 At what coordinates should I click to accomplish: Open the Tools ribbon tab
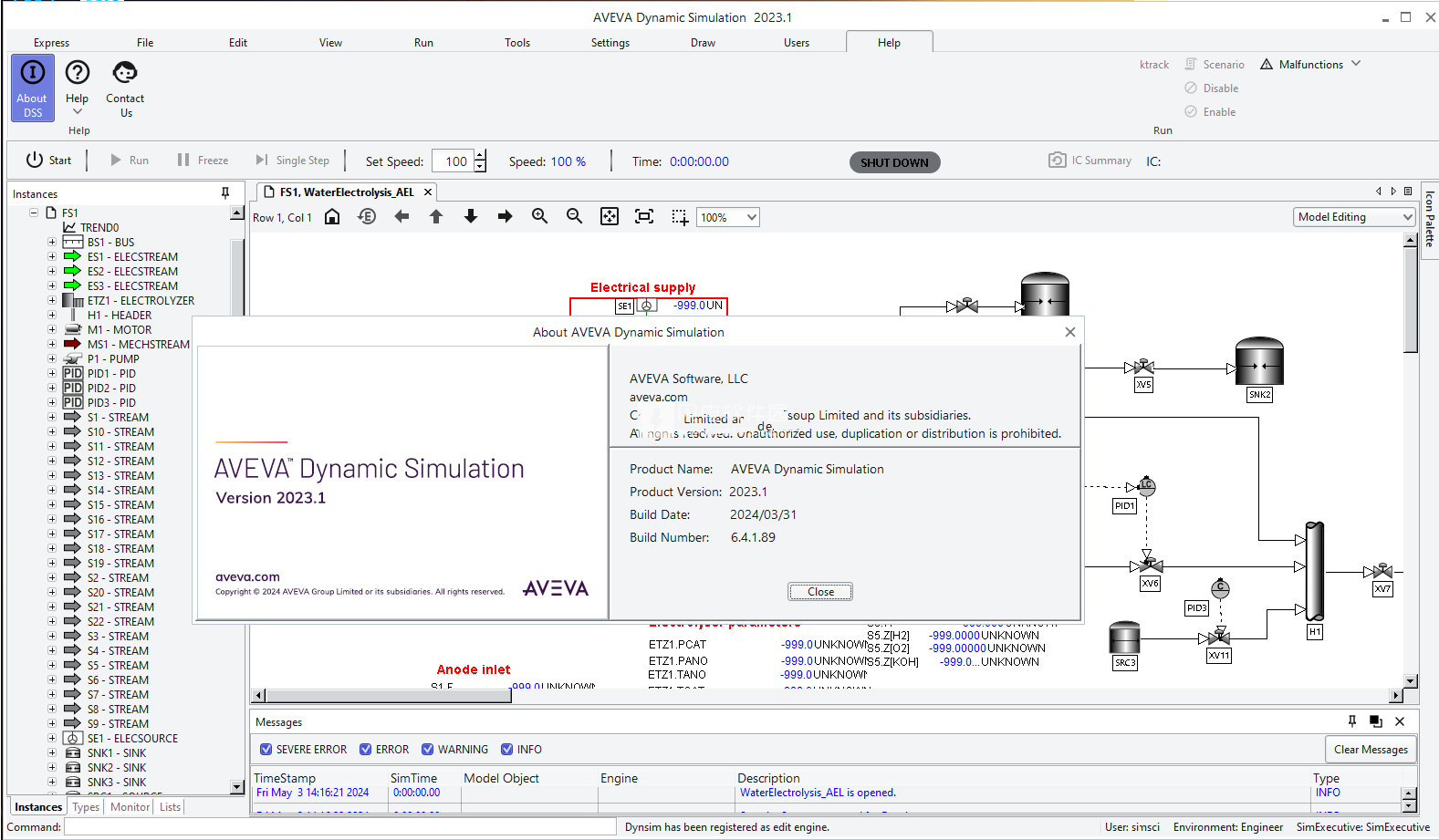coord(517,42)
